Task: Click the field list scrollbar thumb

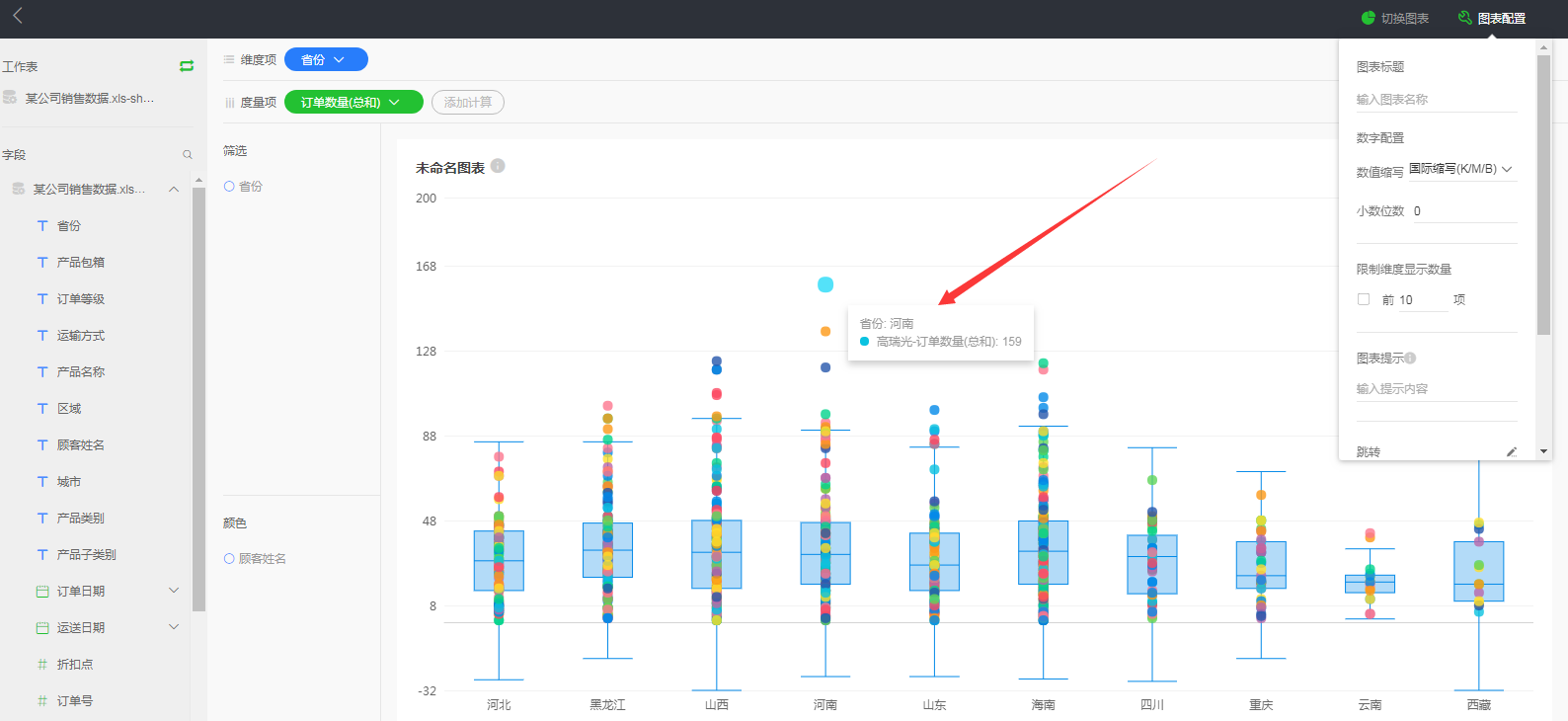Action: click(198, 399)
